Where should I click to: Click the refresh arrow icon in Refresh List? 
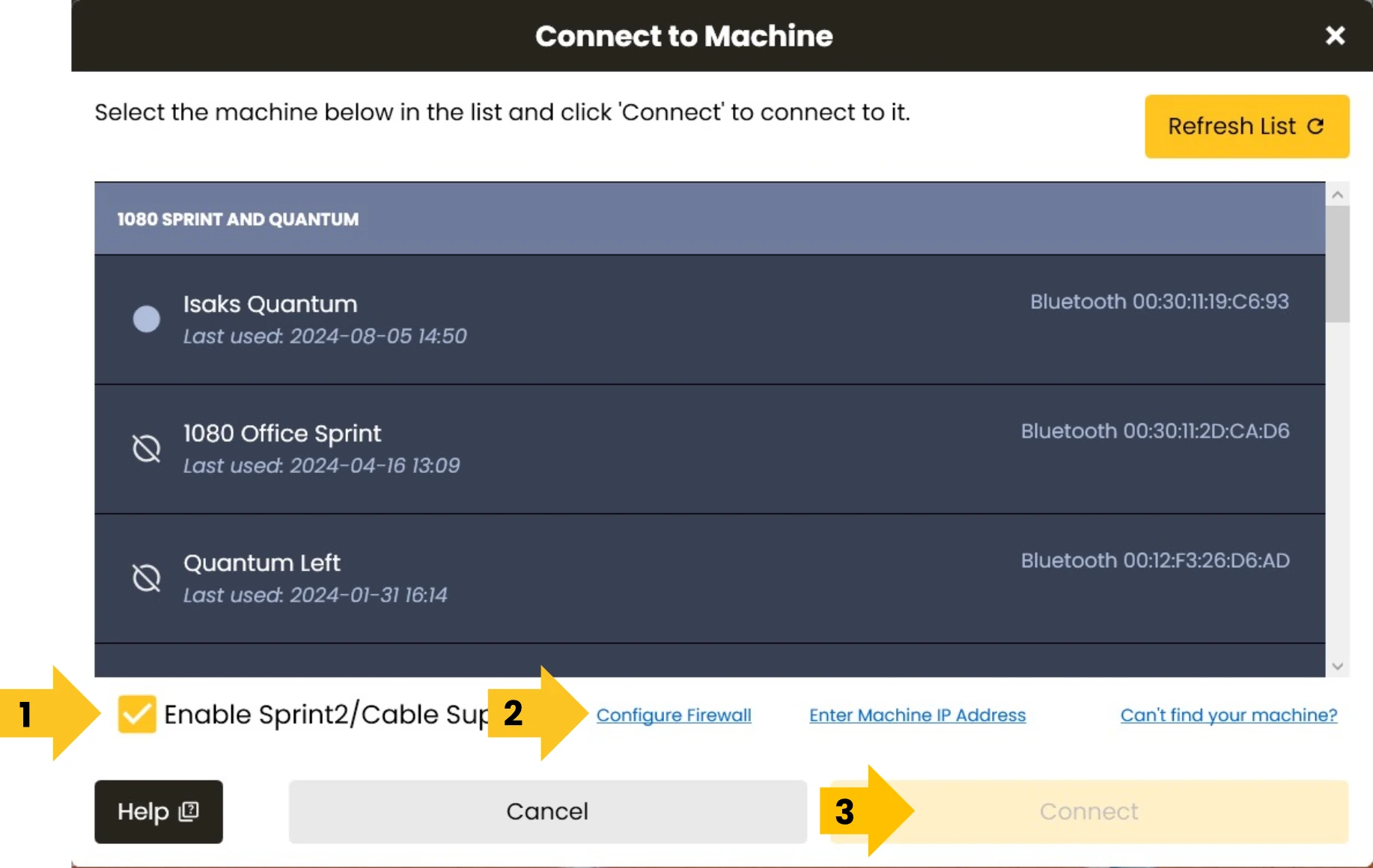click(x=1315, y=126)
